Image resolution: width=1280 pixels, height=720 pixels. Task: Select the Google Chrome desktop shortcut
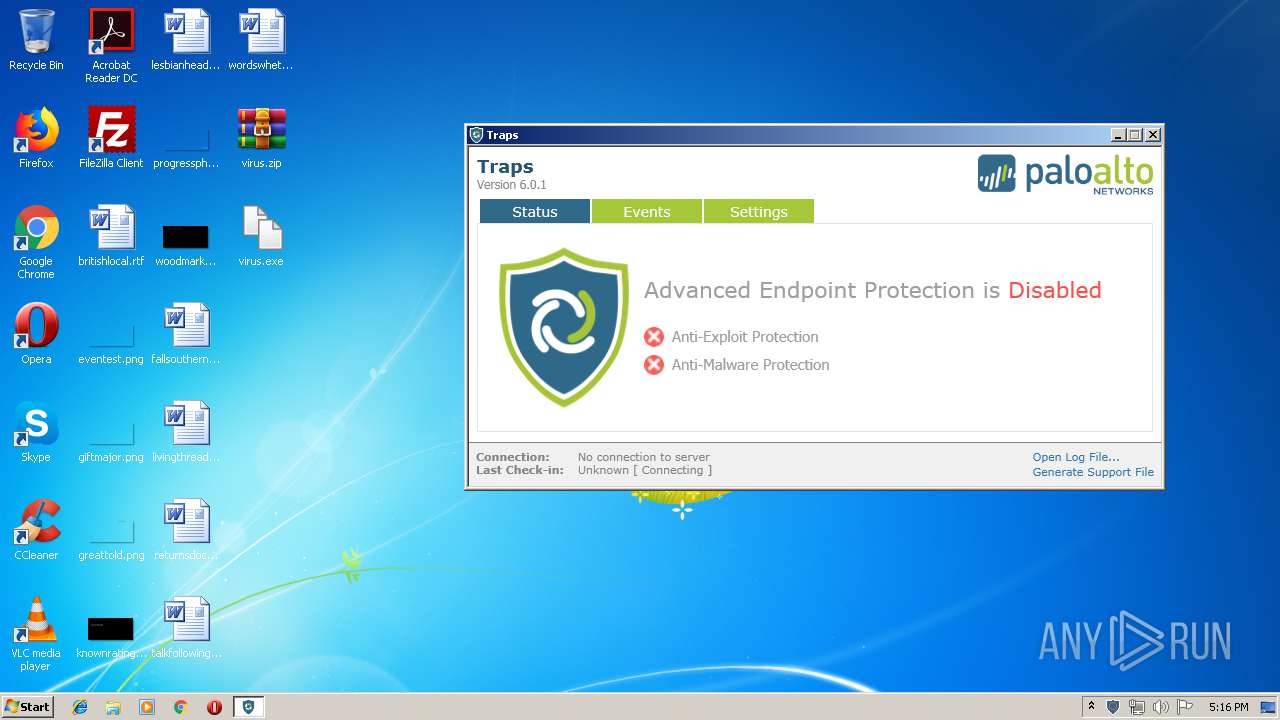[36, 242]
